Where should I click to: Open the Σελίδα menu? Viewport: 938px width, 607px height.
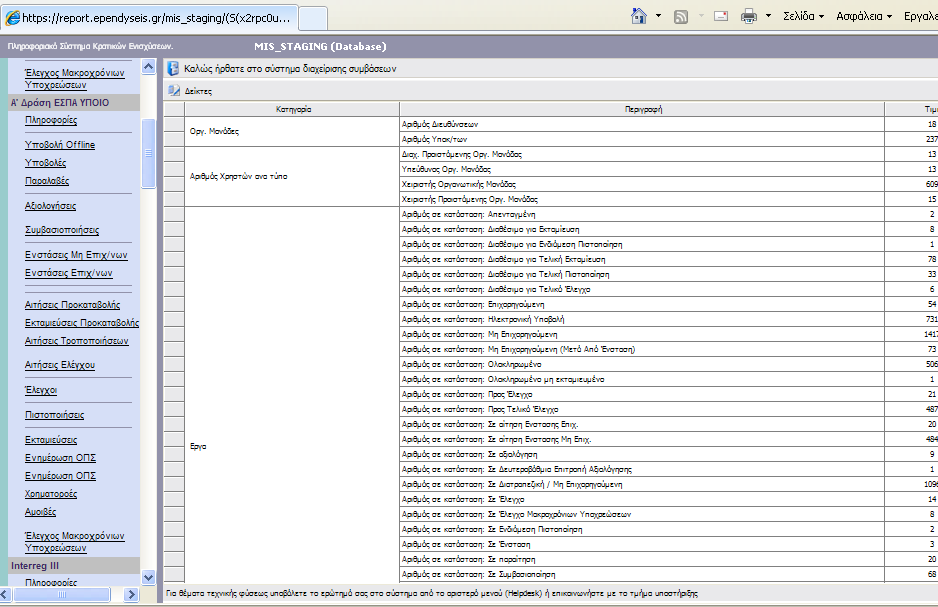[803, 16]
